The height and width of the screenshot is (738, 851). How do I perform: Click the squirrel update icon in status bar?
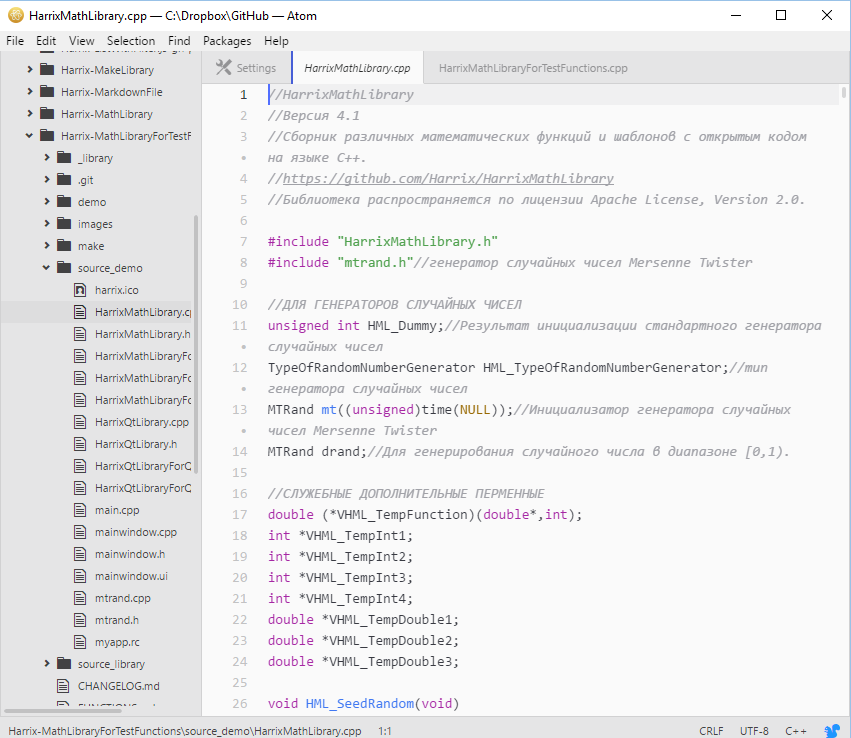(x=831, y=731)
